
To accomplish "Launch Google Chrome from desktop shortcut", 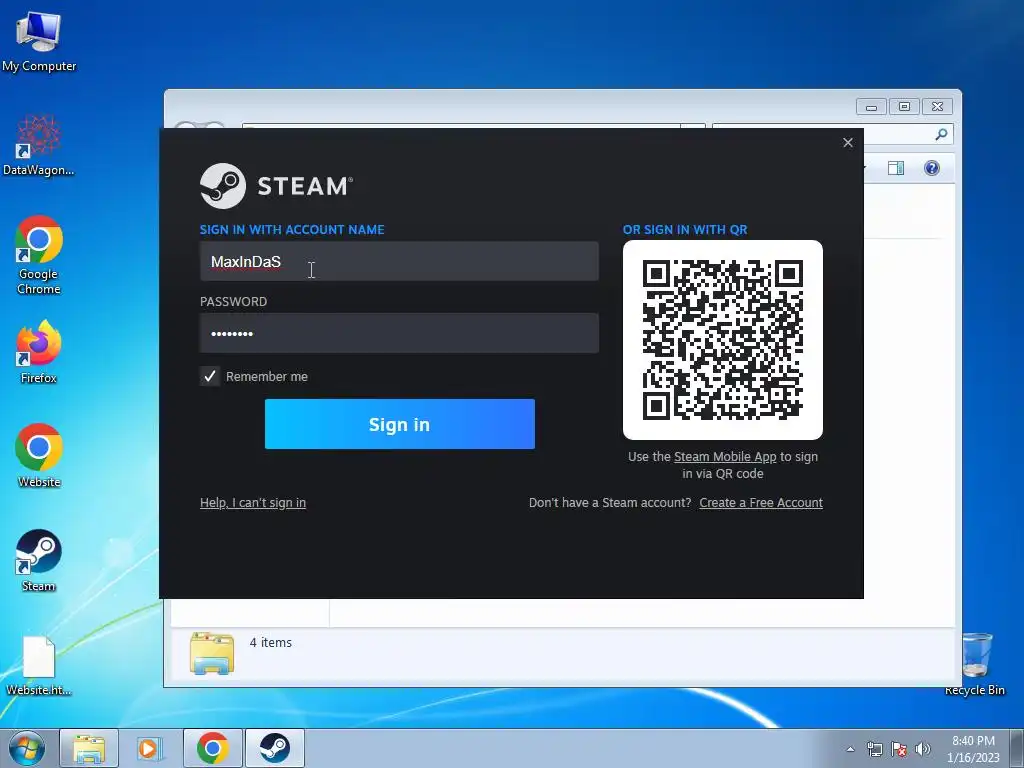I will [39, 255].
